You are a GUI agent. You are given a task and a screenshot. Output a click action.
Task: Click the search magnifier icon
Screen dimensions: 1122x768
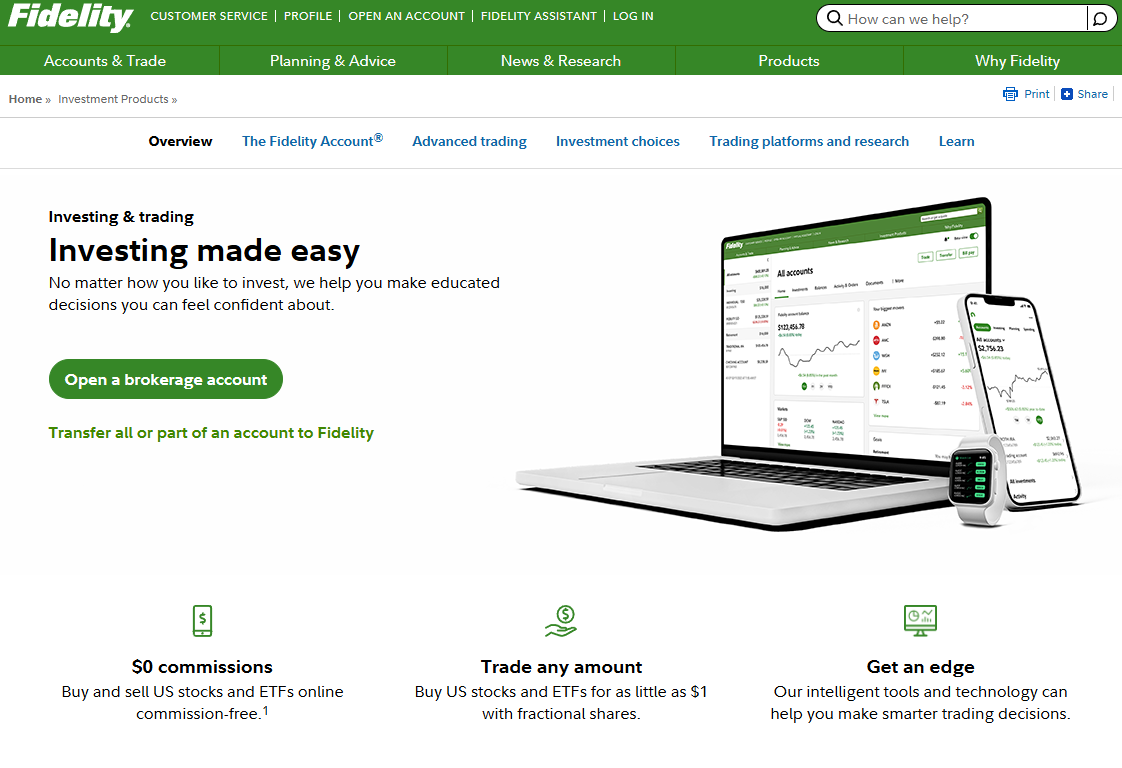click(834, 19)
